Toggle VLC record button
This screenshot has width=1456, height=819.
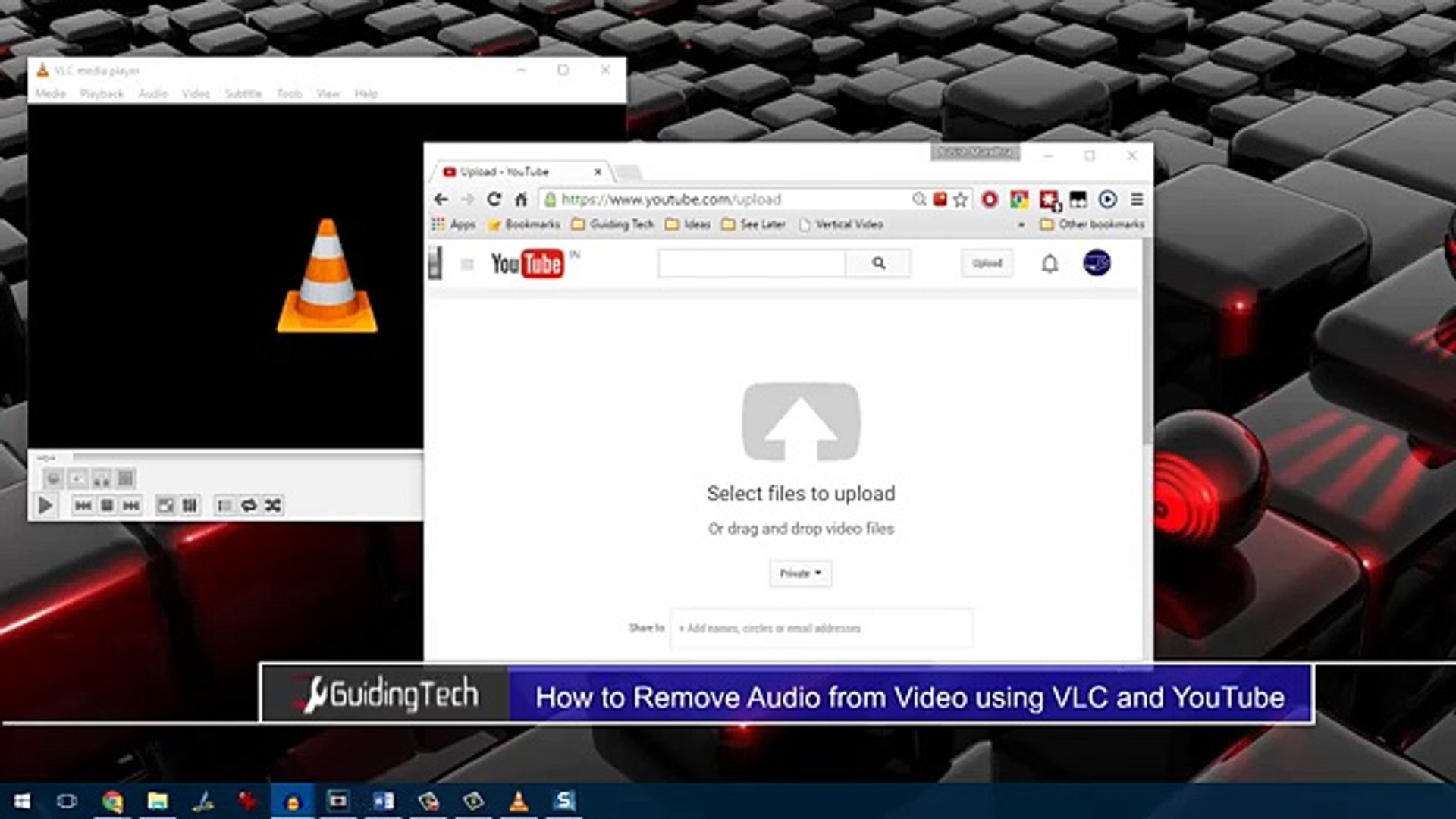53,479
